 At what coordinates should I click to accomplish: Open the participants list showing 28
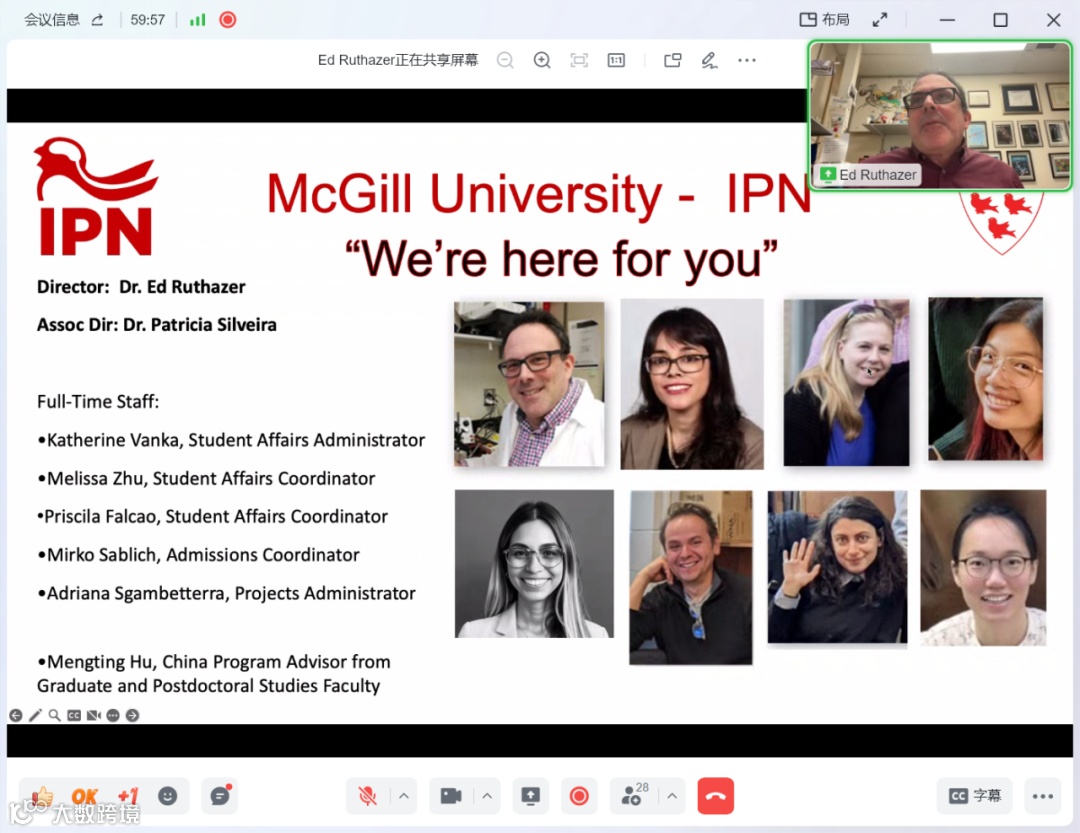pyautogui.click(x=634, y=795)
